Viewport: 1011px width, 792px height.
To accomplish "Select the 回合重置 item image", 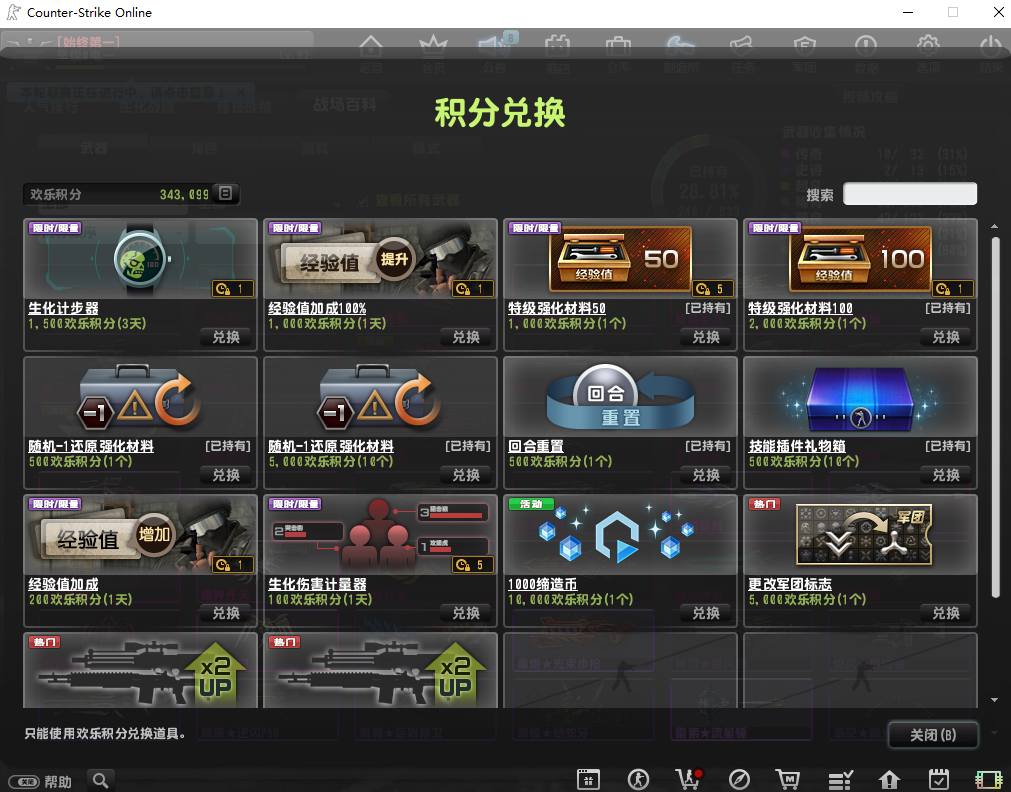I will pos(620,397).
